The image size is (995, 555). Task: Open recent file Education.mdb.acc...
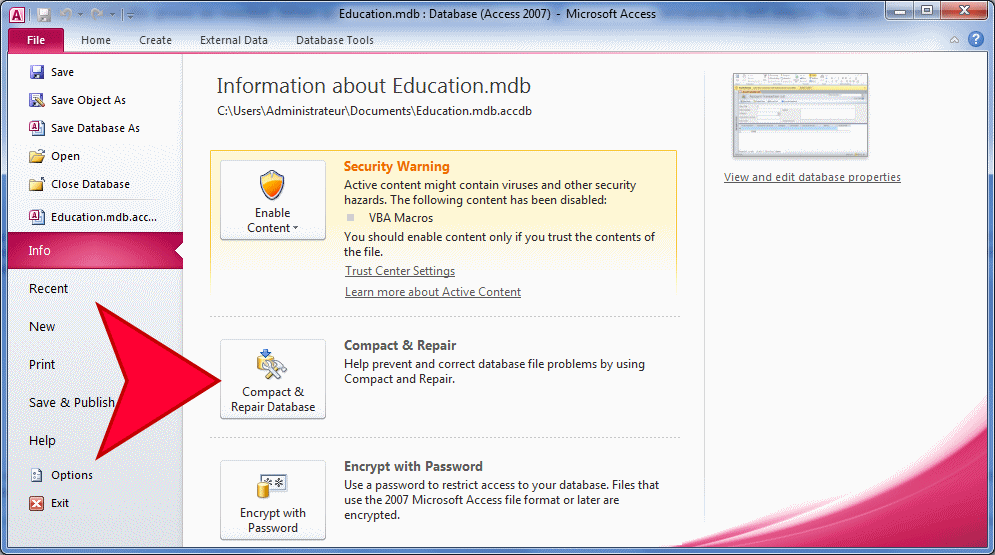tap(93, 217)
